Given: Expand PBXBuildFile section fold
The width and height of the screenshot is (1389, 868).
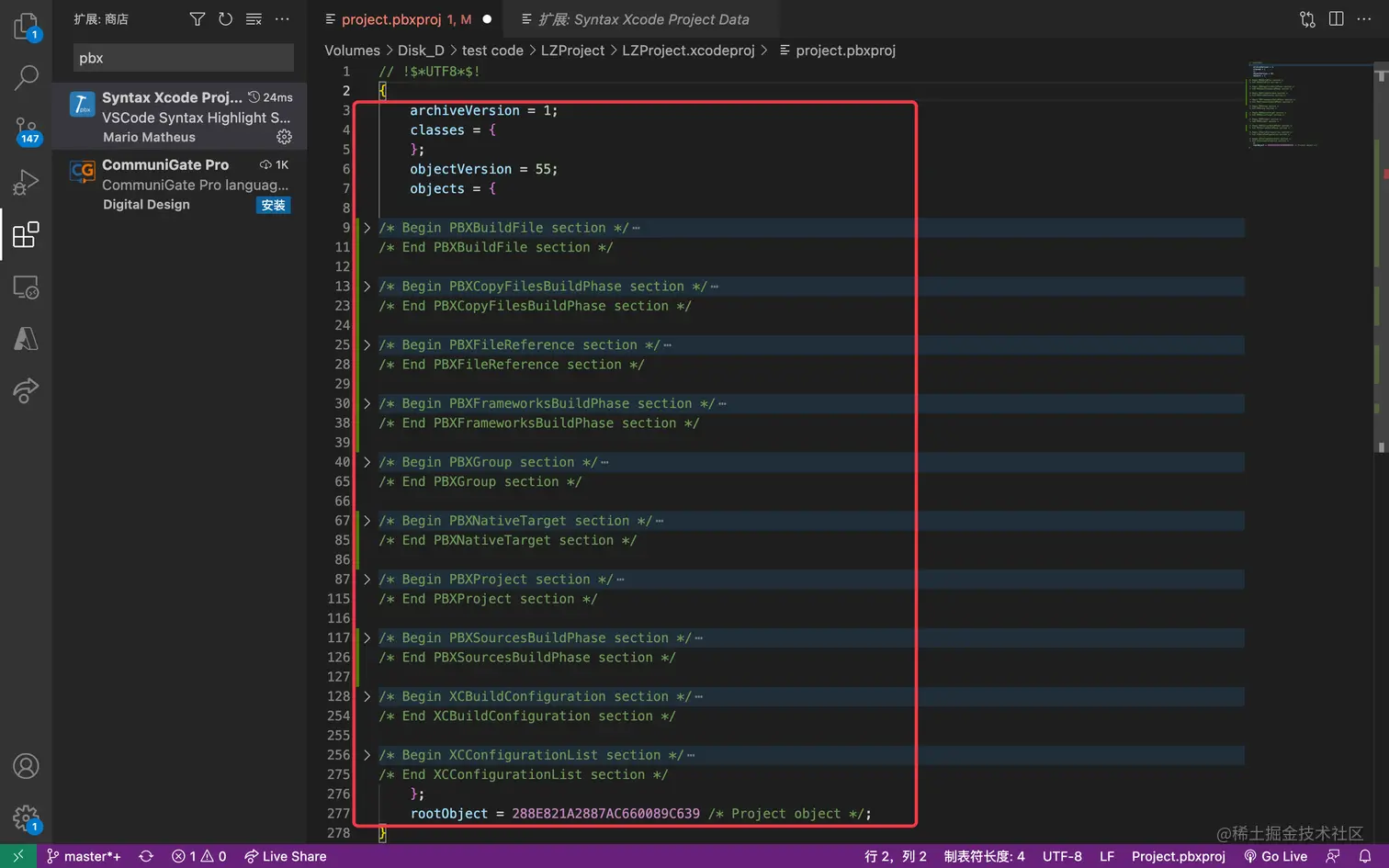Looking at the screenshot, I should [367, 228].
